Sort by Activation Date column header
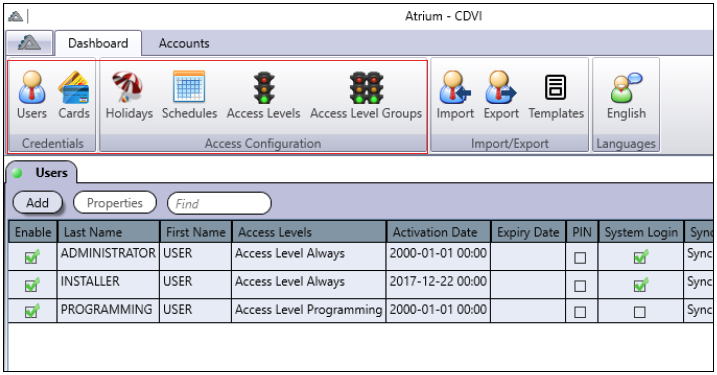The width and height of the screenshot is (717, 375). point(439,232)
